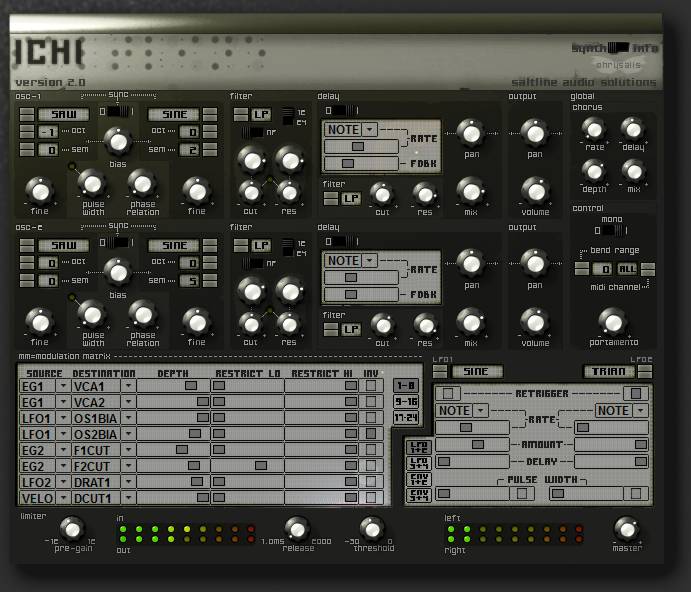
Task: Click chorus depth knob
Action: pos(594,171)
